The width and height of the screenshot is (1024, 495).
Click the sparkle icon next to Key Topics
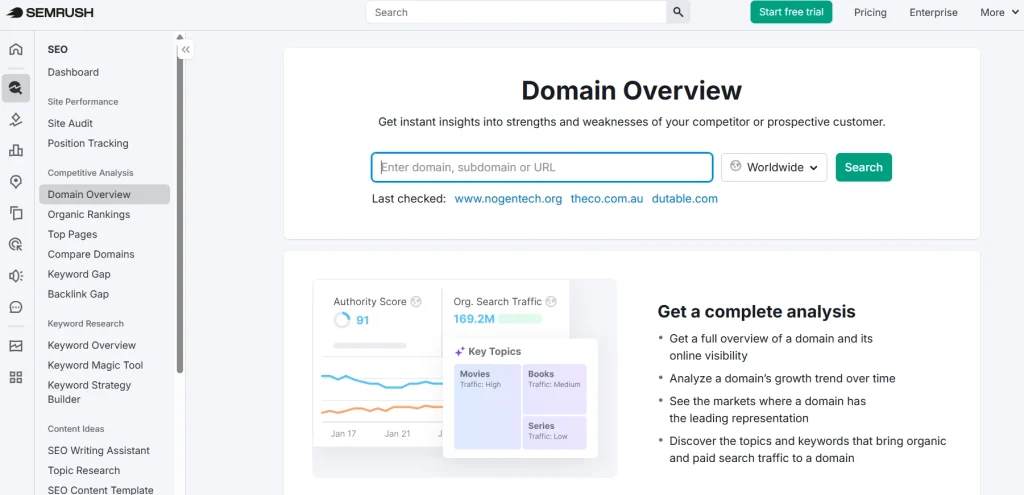click(460, 351)
